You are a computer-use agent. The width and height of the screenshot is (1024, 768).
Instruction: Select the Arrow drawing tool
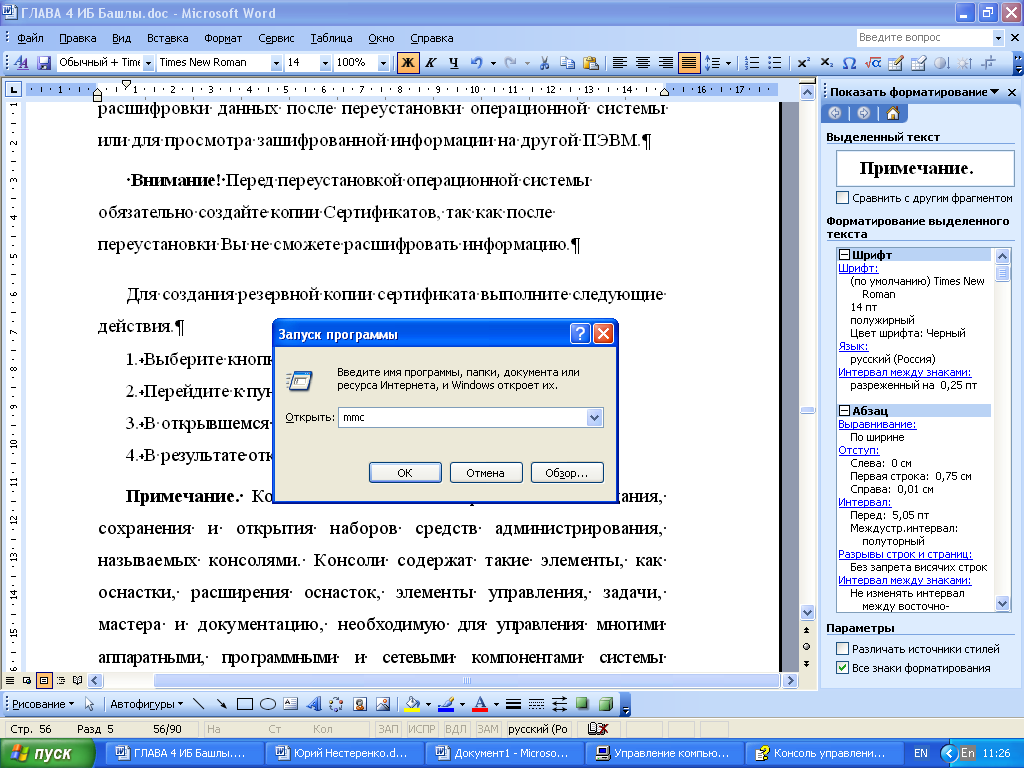[x=221, y=704]
